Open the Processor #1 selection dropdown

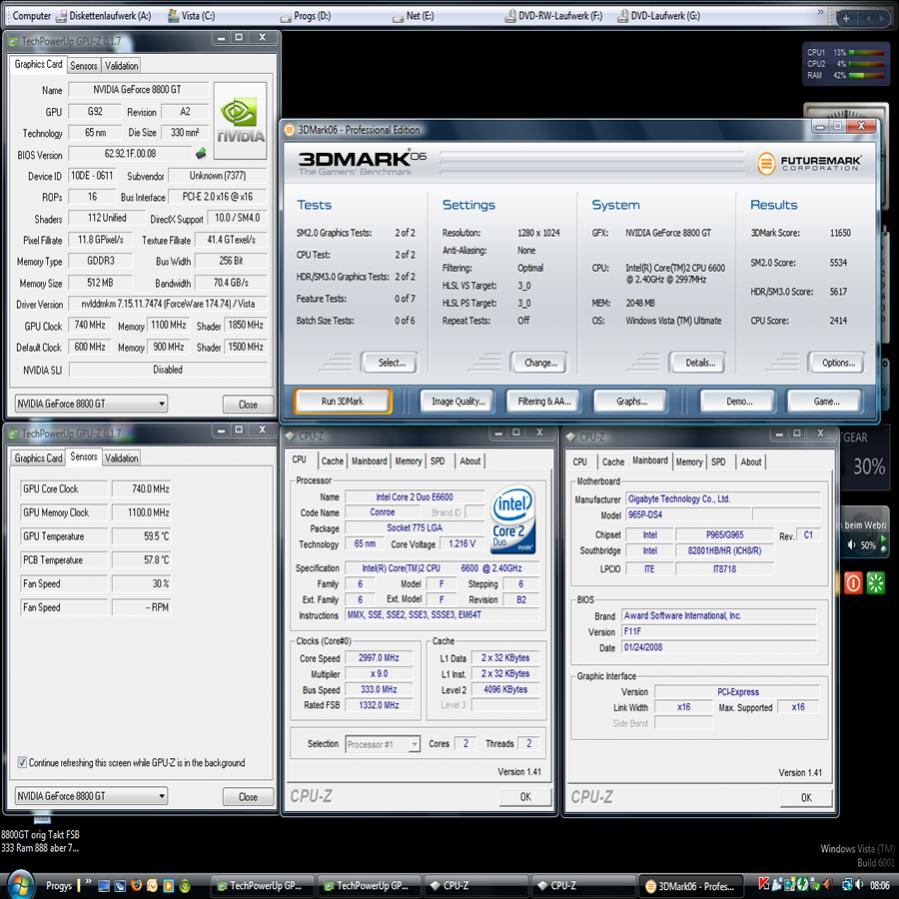[x=382, y=744]
